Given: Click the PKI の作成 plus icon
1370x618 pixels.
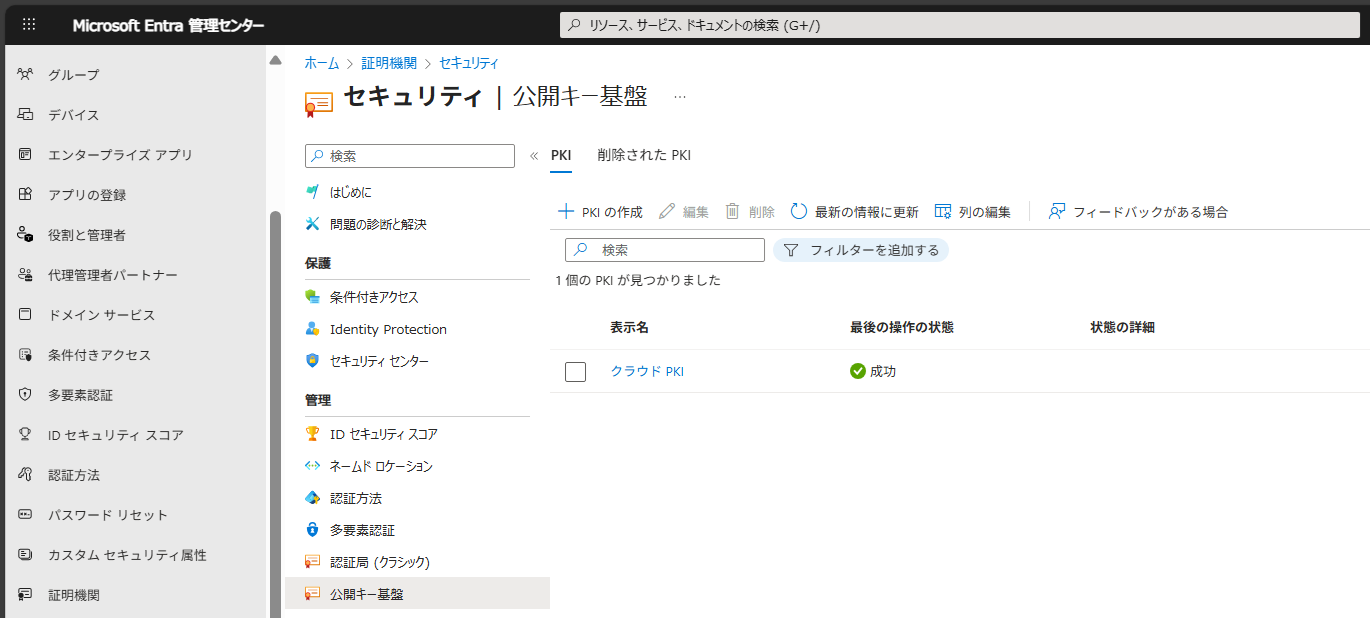Looking at the screenshot, I should [566, 211].
